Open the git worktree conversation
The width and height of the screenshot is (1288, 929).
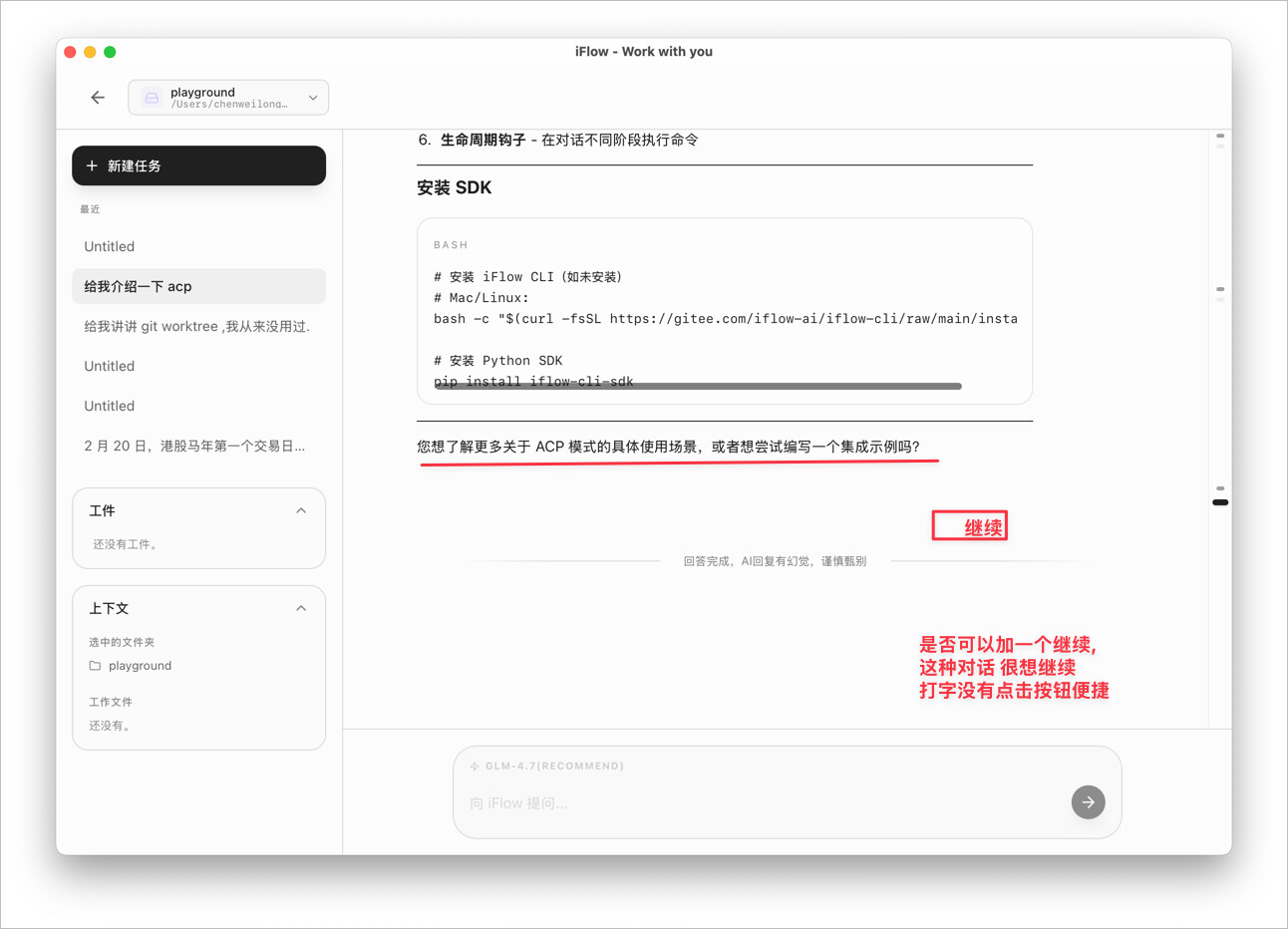pyautogui.click(x=197, y=326)
